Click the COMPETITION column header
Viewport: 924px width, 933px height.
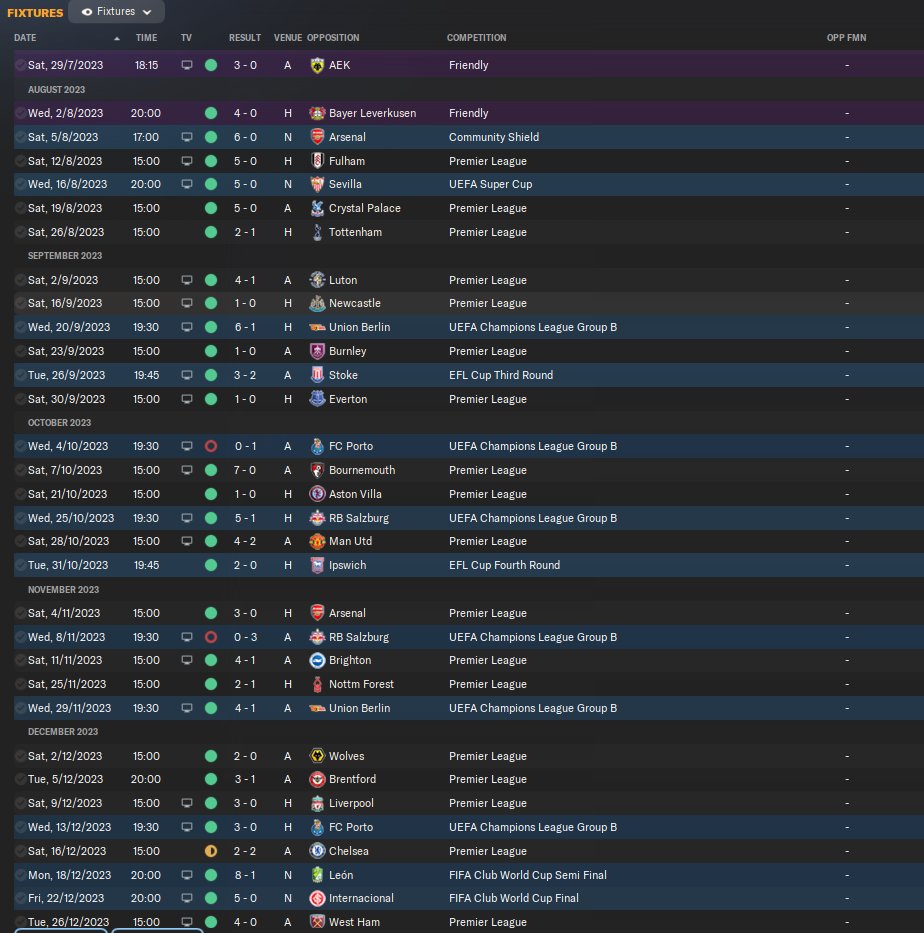477,37
